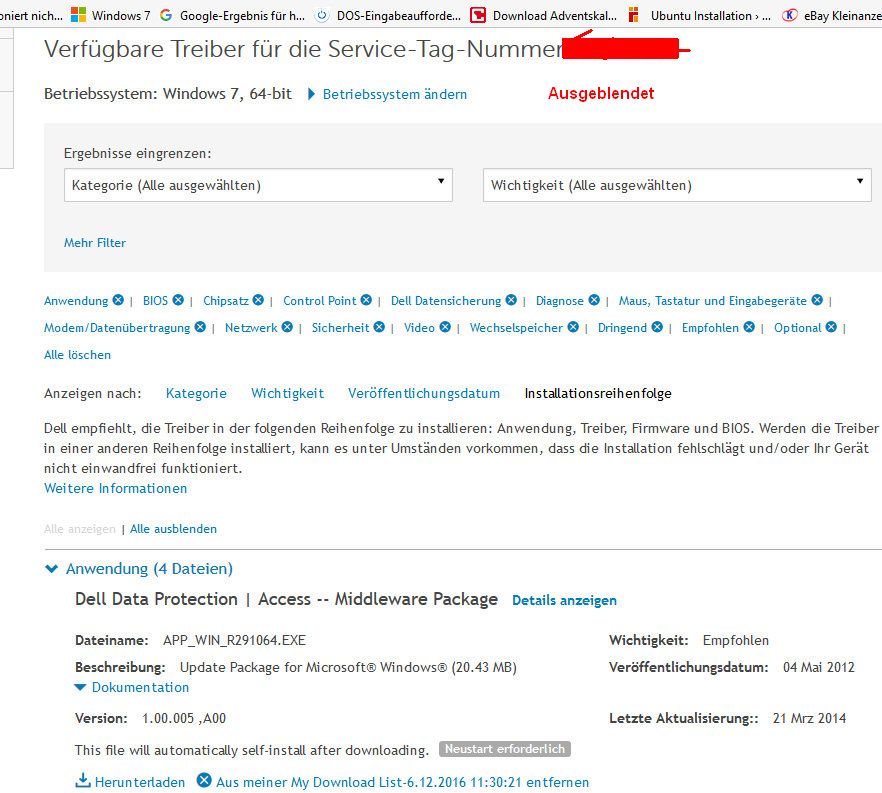Remove the Modem/Datenübertragung filter tag
Viewport: 882px width, 793px height.
coord(200,327)
